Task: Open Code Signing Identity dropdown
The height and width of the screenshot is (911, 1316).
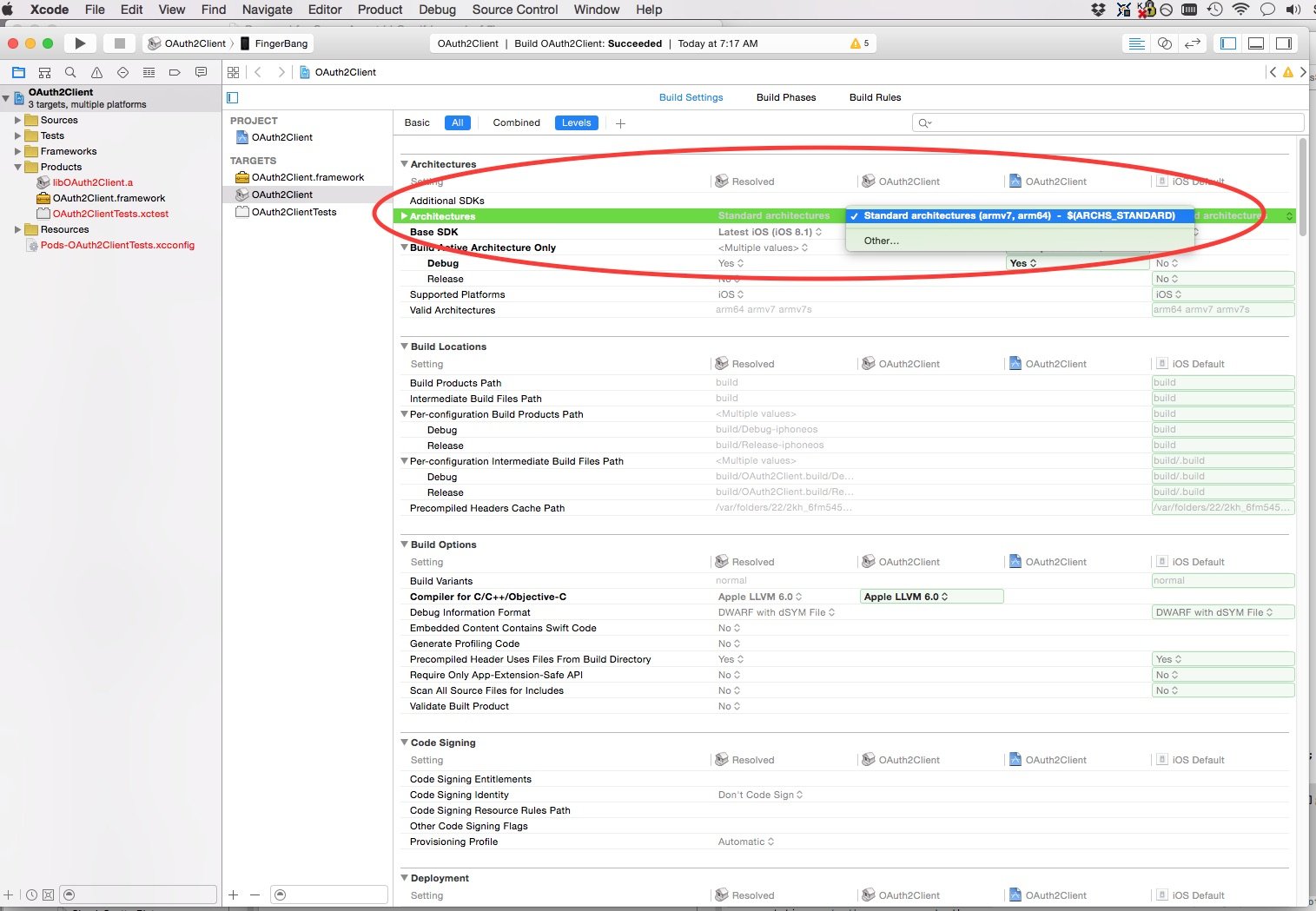Action: coord(760,795)
